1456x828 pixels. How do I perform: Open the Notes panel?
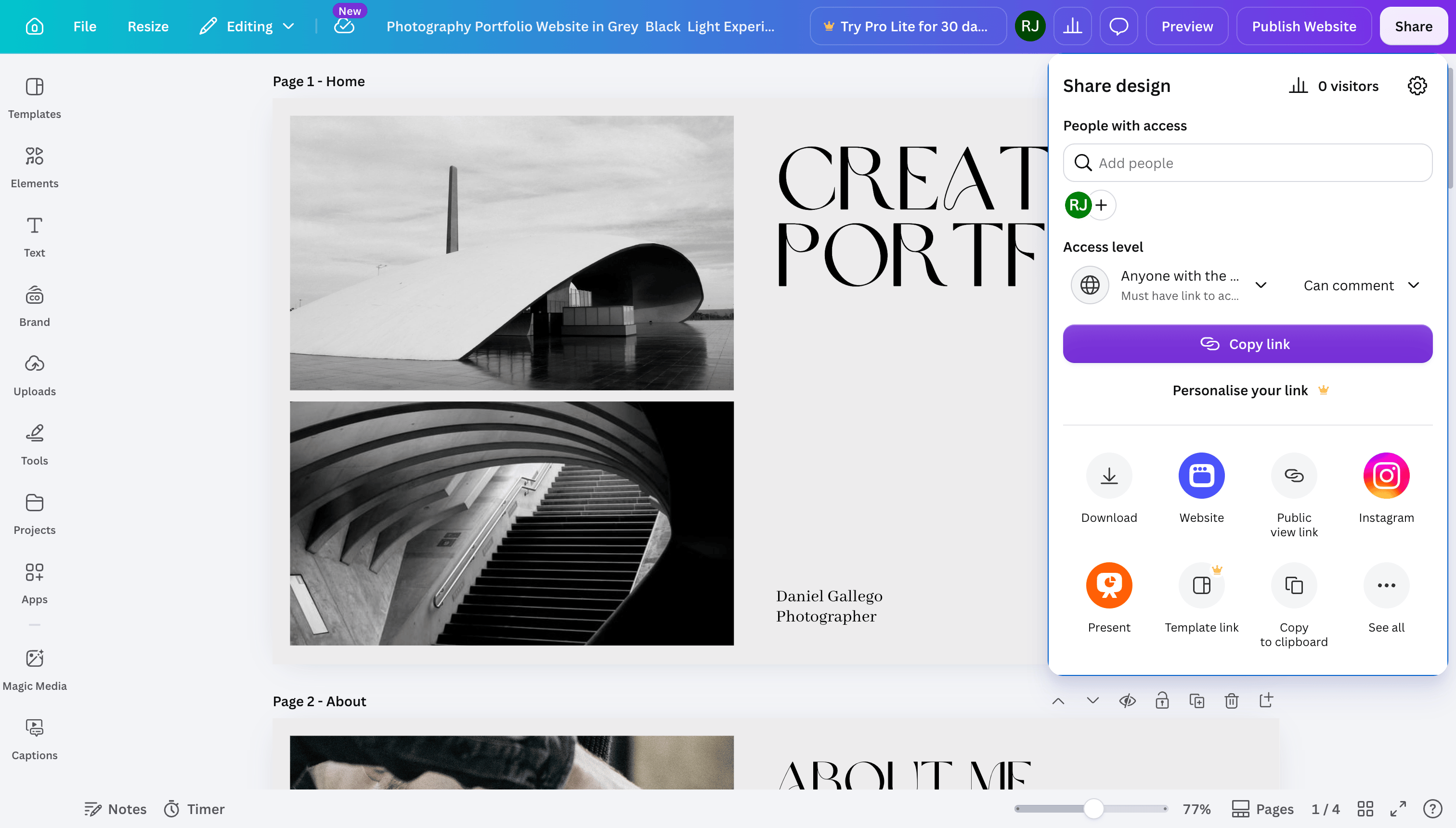(x=116, y=809)
